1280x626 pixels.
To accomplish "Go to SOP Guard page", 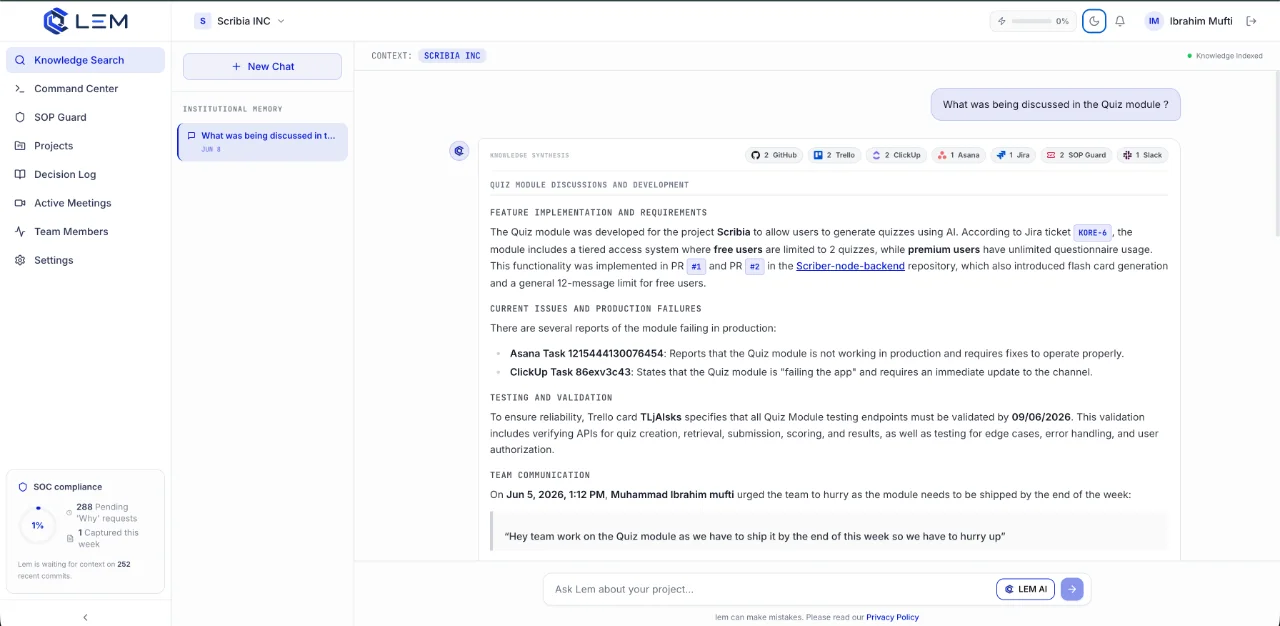I will [x=85, y=117].
